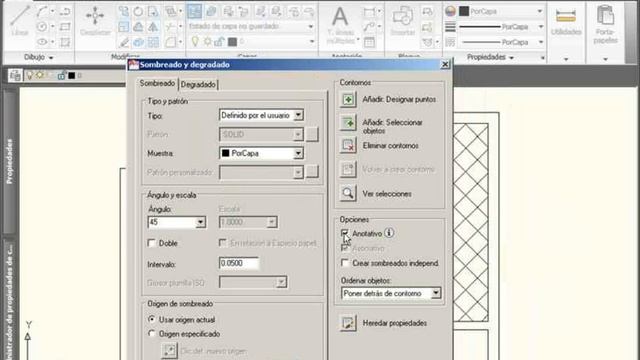Image resolution: width=640 pixels, height=360 pixels.
Task: Toggle the Anotativo checkbox
Action: [x=345, y=233]
